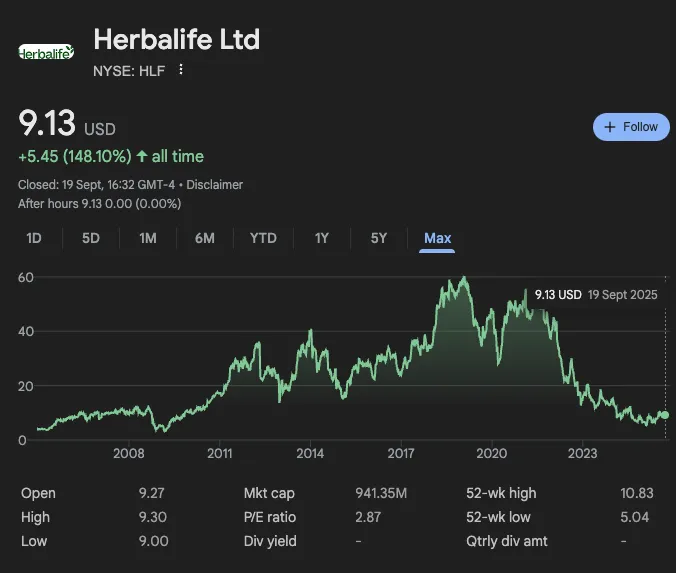This screenshot has height=573, width=676.
Task: Show the YTD chart range
Action: [263, 238]
